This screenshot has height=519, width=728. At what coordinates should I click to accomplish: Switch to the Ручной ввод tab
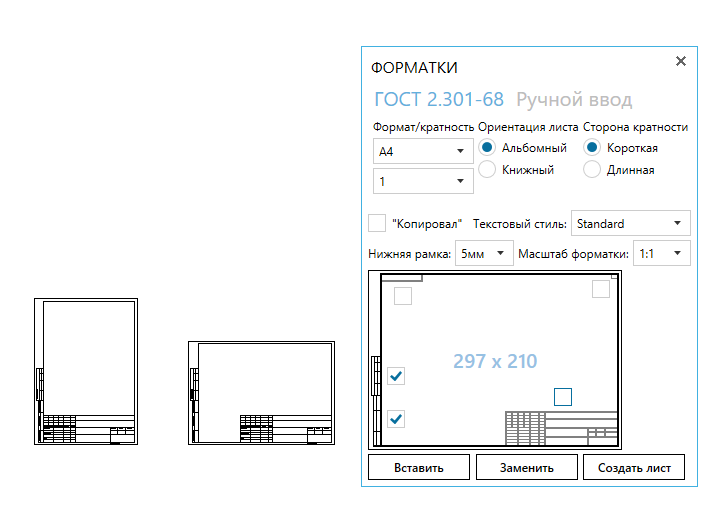(x=573, y=100)
